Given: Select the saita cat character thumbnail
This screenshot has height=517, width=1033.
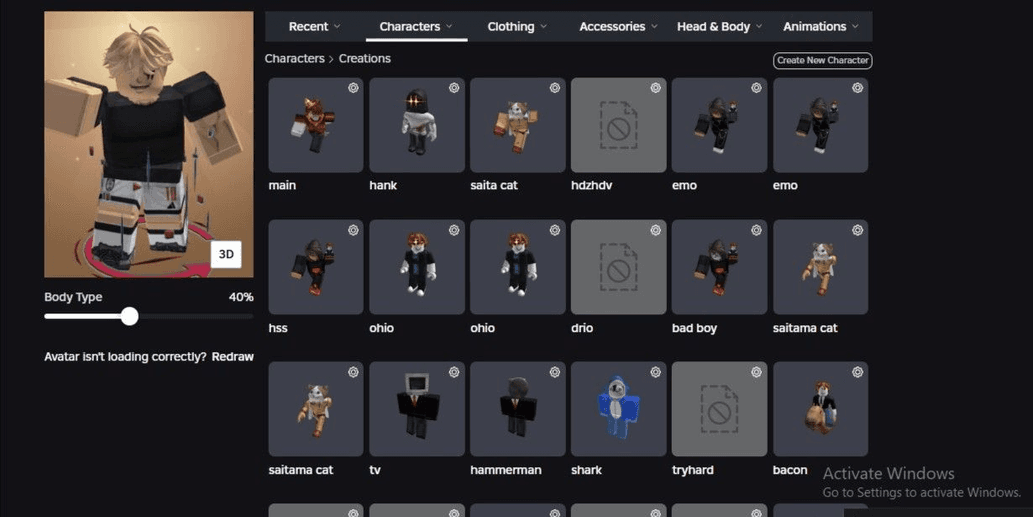Looking at the screenshot, I should [518, 125].
